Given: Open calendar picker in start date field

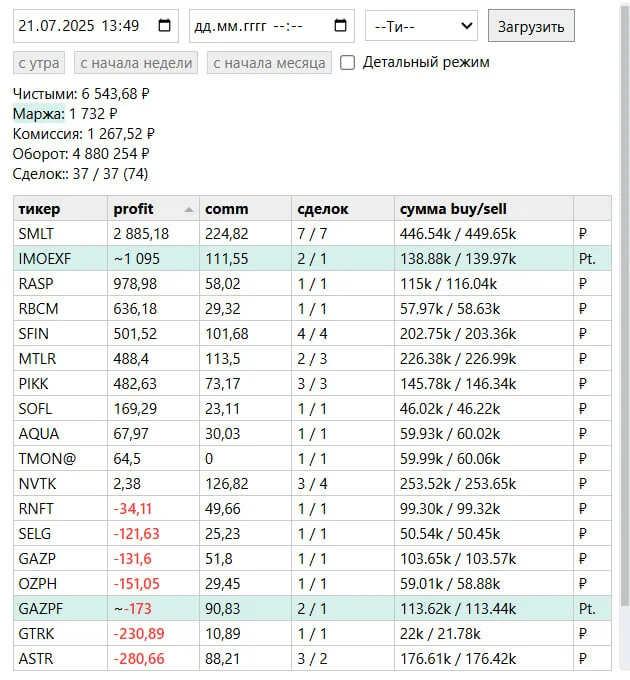Looking at the screenshot, I should (x=164, y=26).
